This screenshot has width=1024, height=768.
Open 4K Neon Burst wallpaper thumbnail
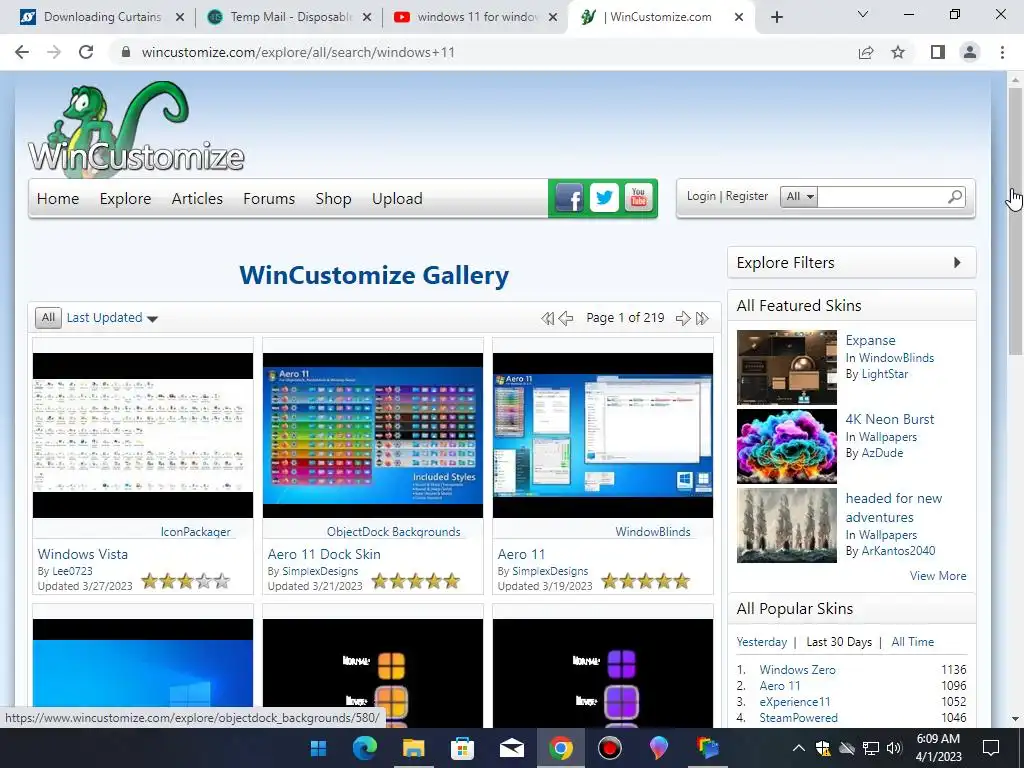point(786,447)
